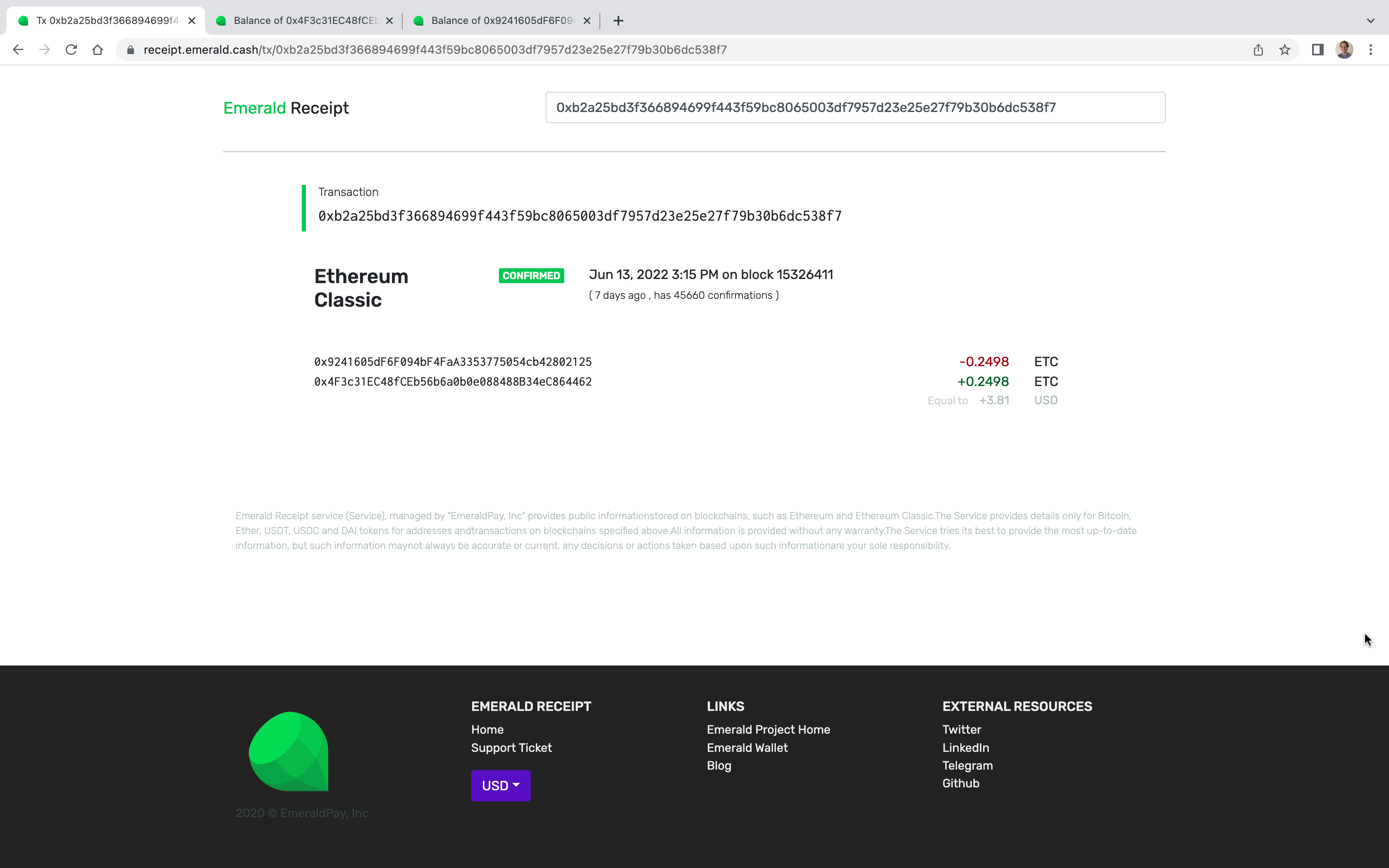The image size is (1389, 868).
Task: Click the Github external resource link
Action: coord(960,783)
